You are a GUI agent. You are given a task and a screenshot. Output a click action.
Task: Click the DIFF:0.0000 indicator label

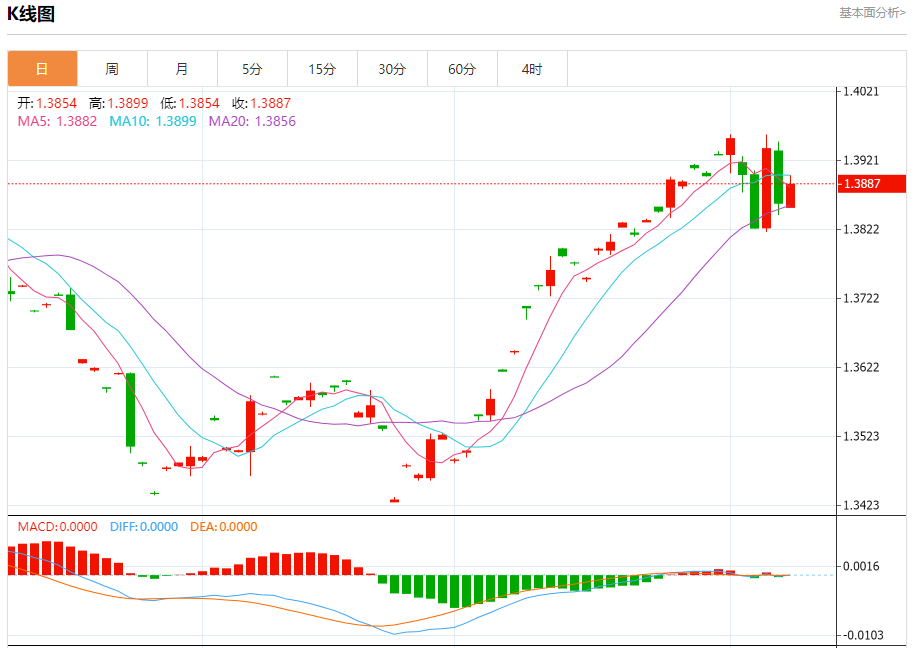[144, 527]
